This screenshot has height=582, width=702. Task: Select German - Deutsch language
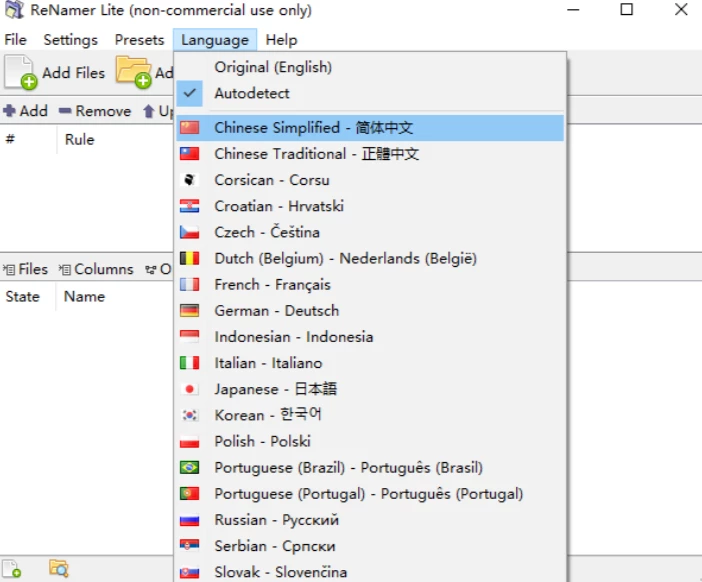(x=370, y=311)
